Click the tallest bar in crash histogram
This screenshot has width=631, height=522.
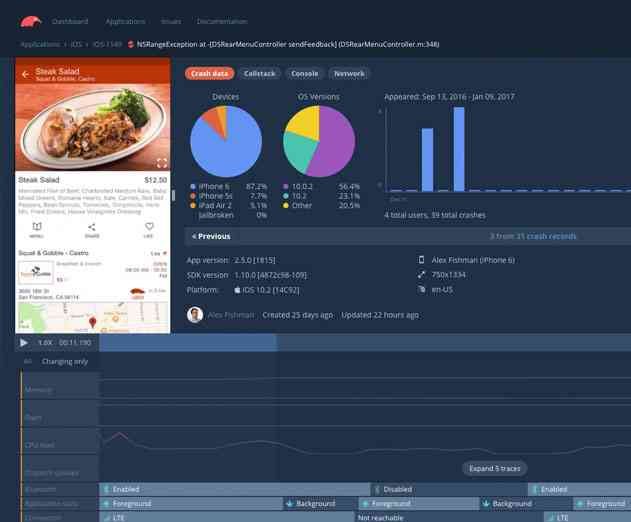[459, 149]
